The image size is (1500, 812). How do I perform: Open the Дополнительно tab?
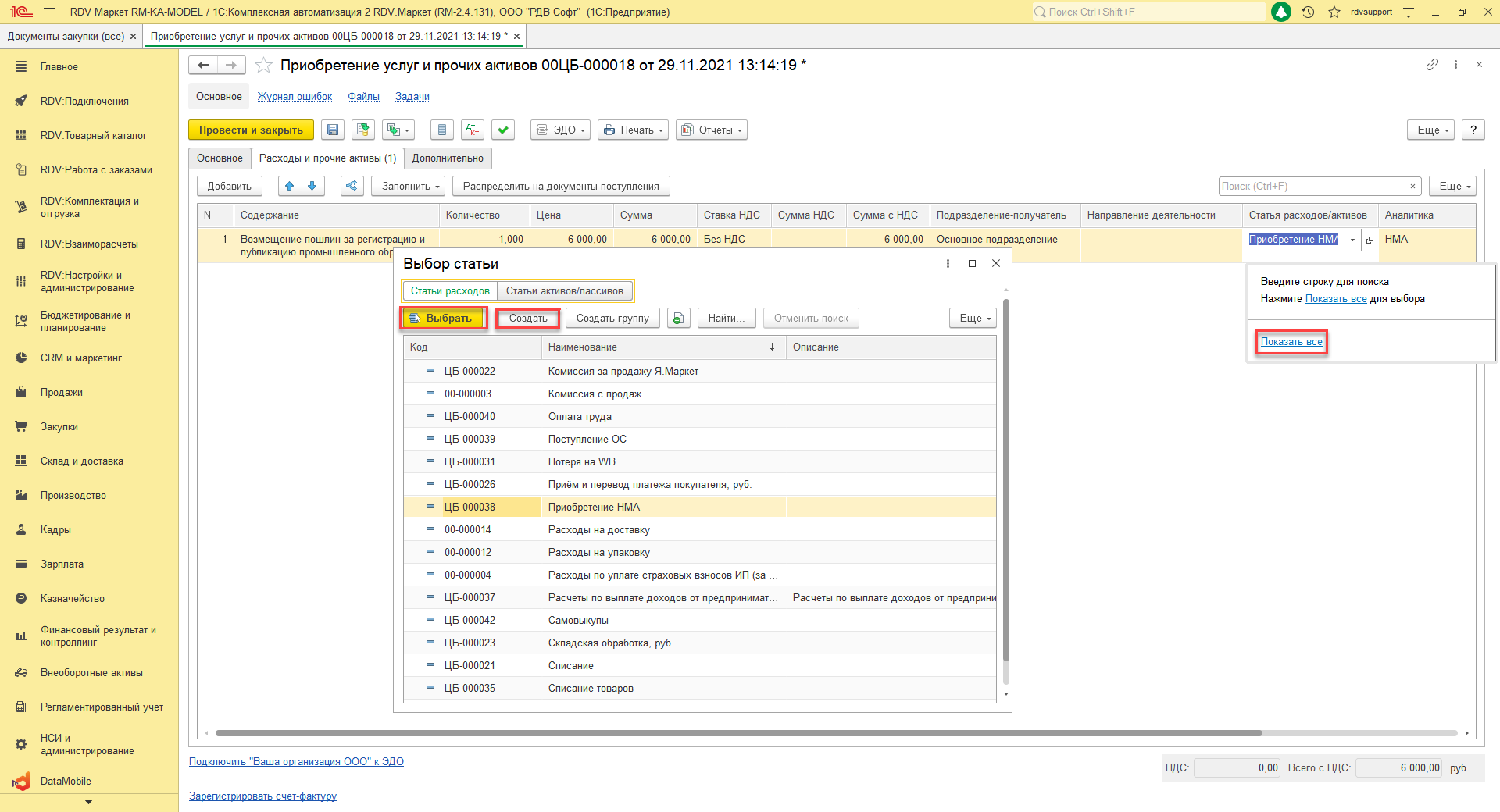[x=448, y=158]
